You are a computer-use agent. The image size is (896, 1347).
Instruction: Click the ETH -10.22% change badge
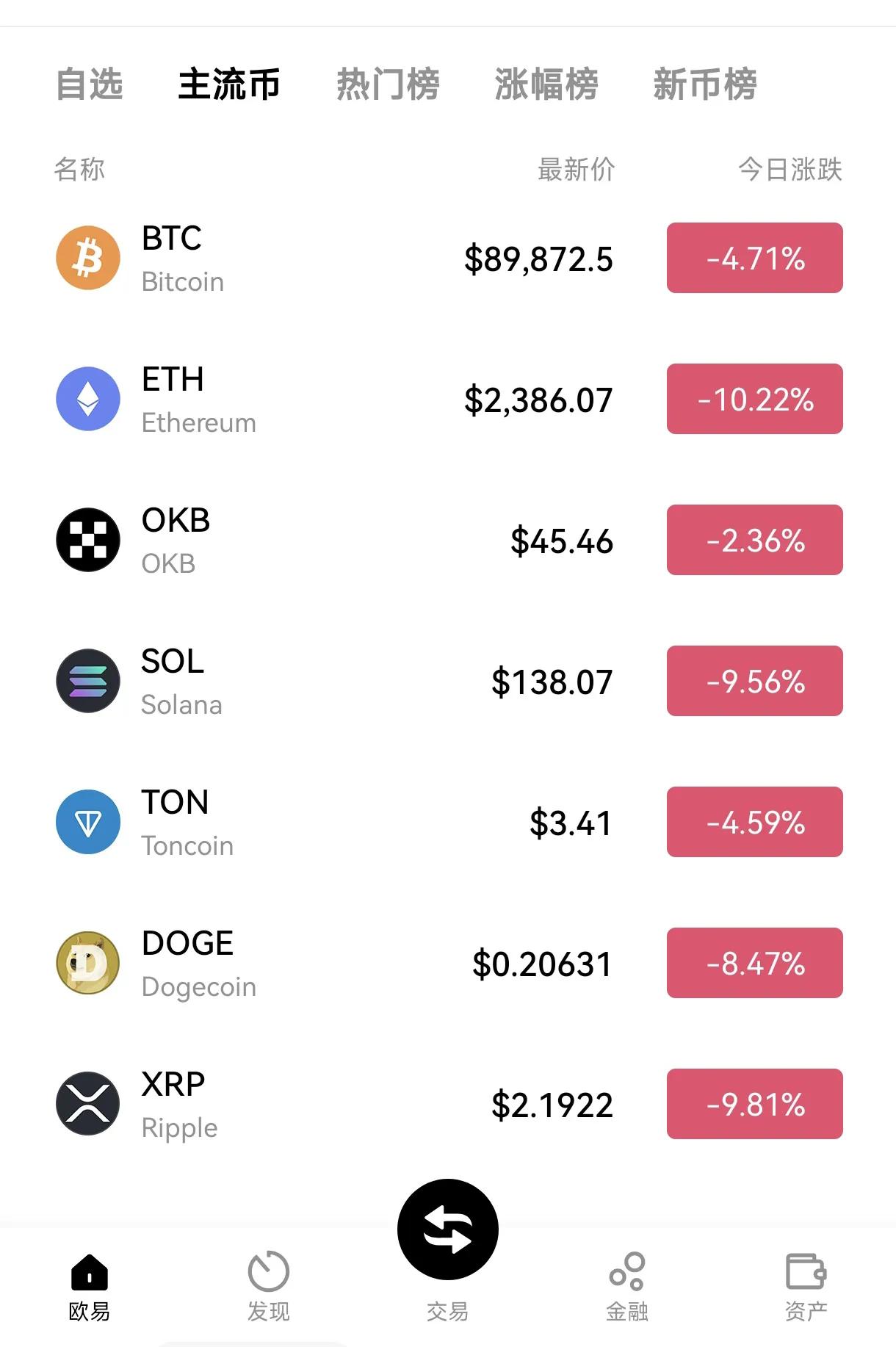pyautogui.click(x=754, y=399)
